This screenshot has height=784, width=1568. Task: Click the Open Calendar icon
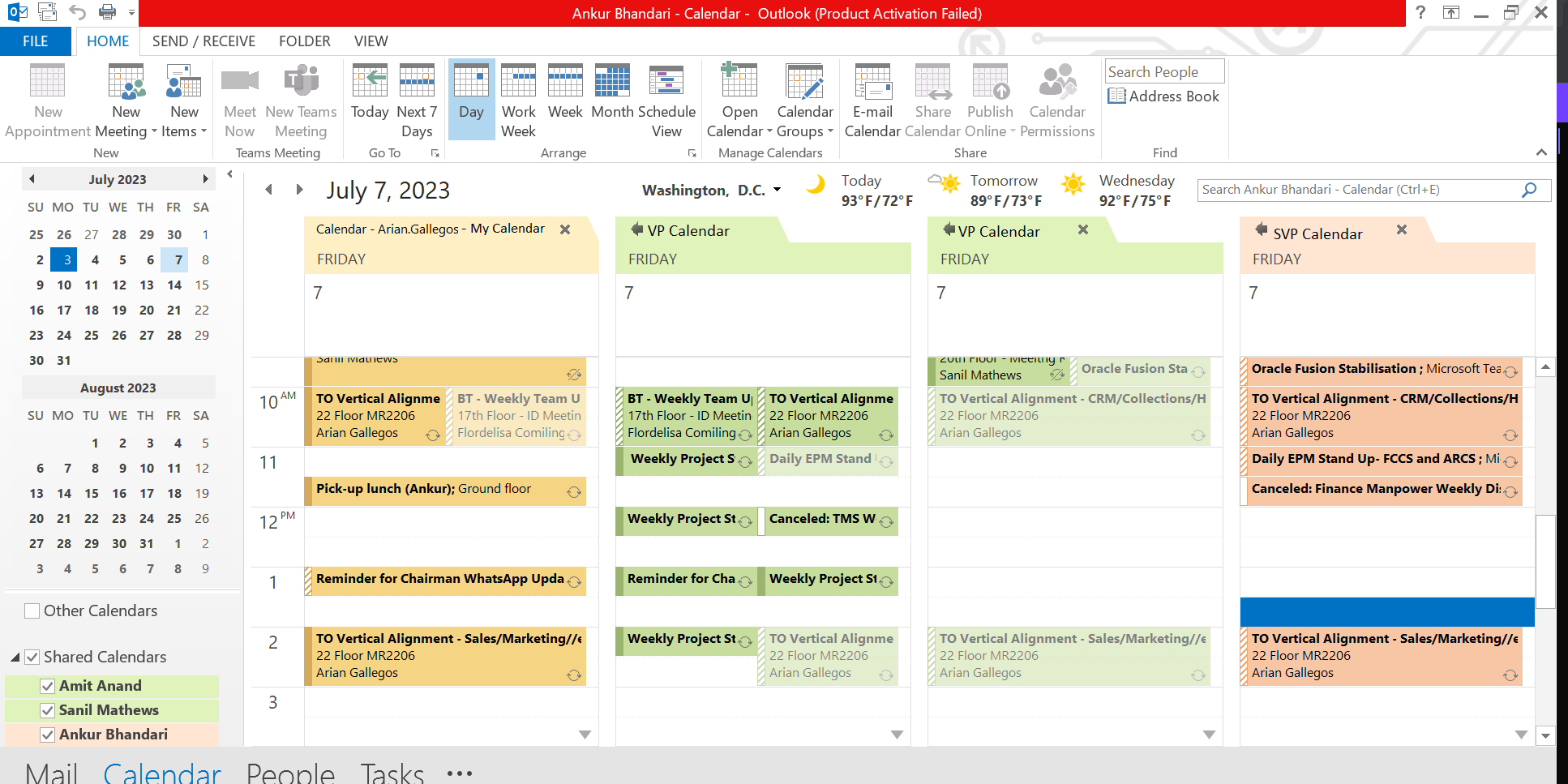click(739, 101)
